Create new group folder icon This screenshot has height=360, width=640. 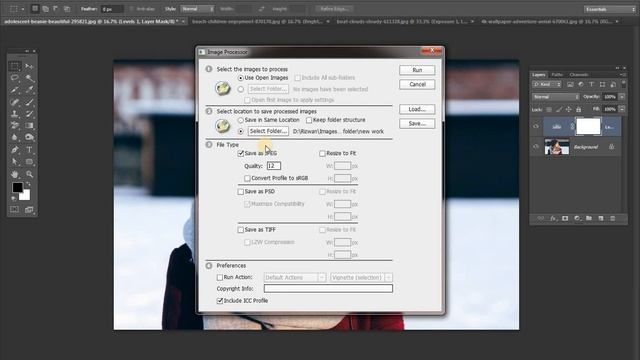pyautogui.click(x=589, y=219)
